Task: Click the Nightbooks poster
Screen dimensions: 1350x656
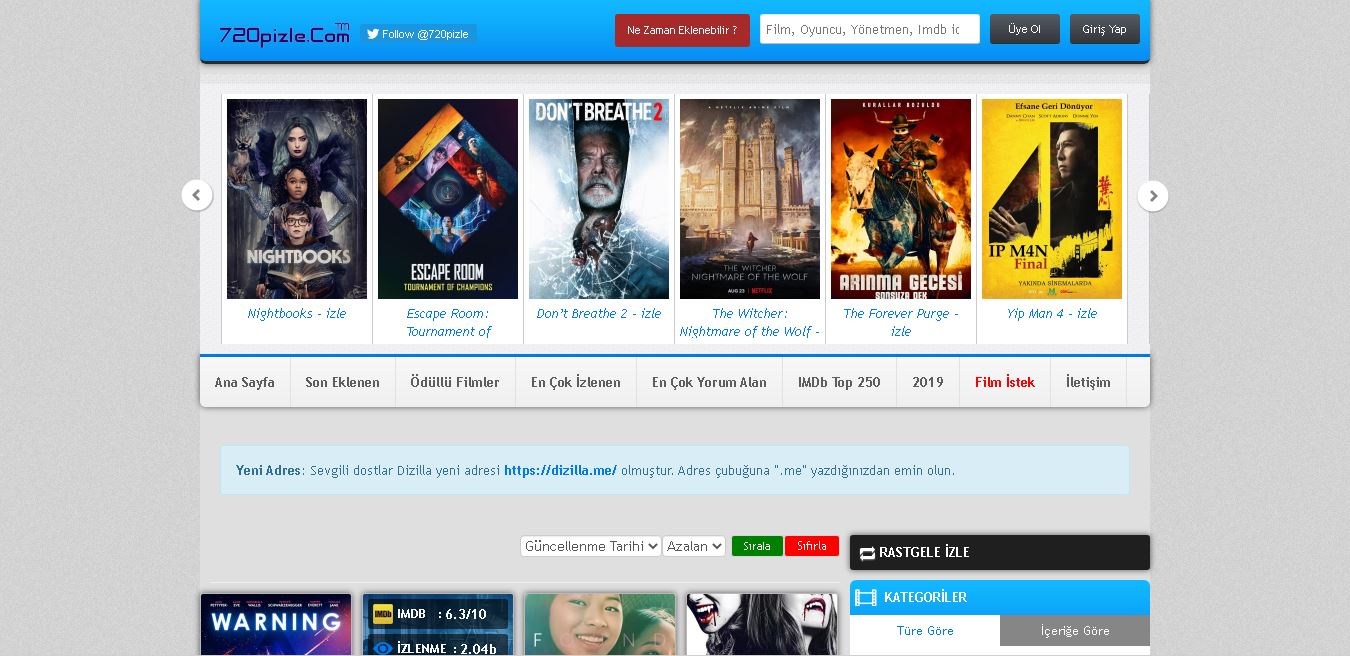Action: coord(297,199)
